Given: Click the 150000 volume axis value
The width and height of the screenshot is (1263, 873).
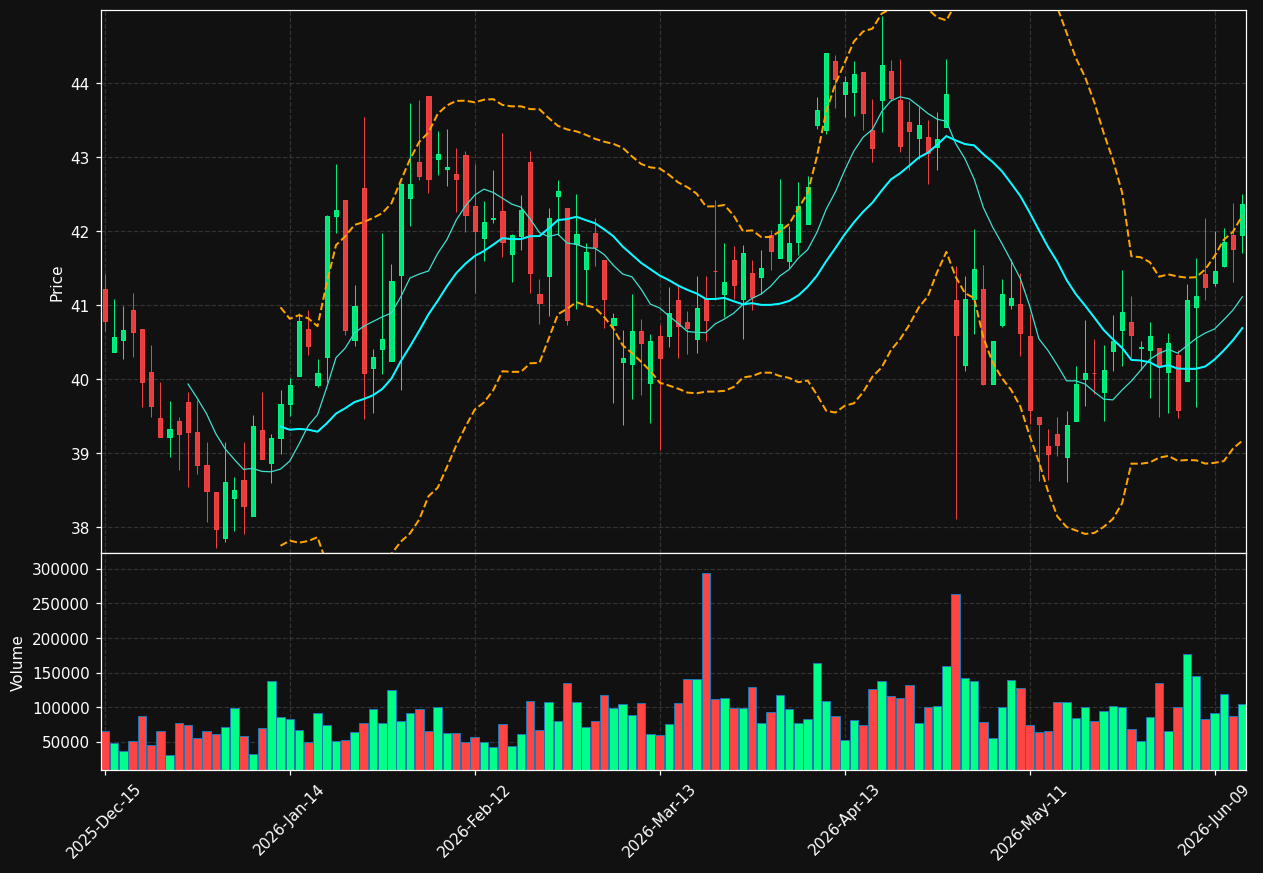Looking at the screenshot, I should (60, 673).
